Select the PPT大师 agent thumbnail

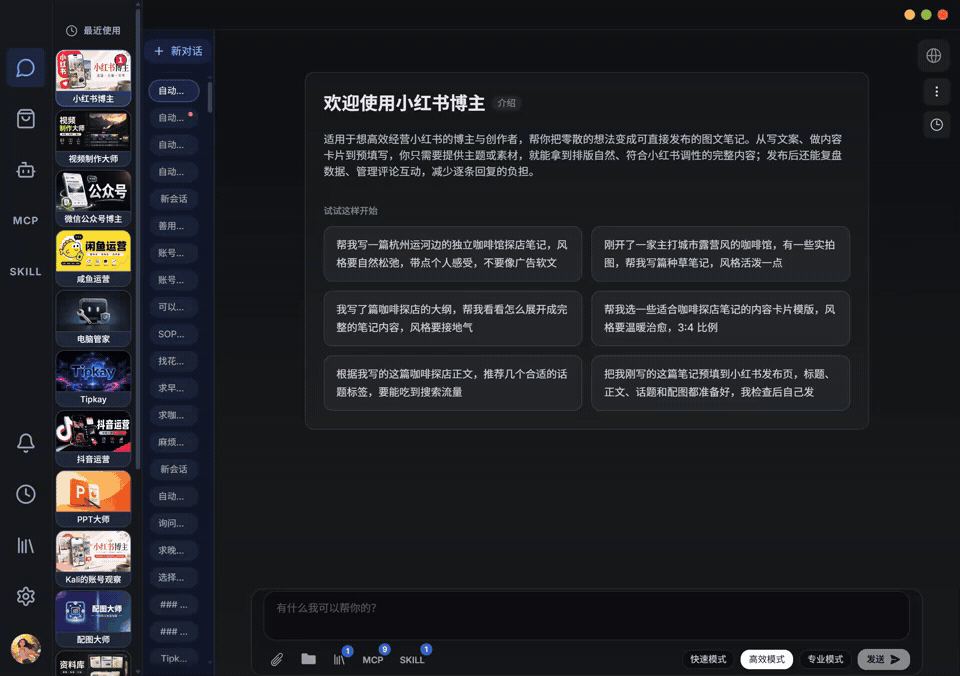(x=93, y=498)
